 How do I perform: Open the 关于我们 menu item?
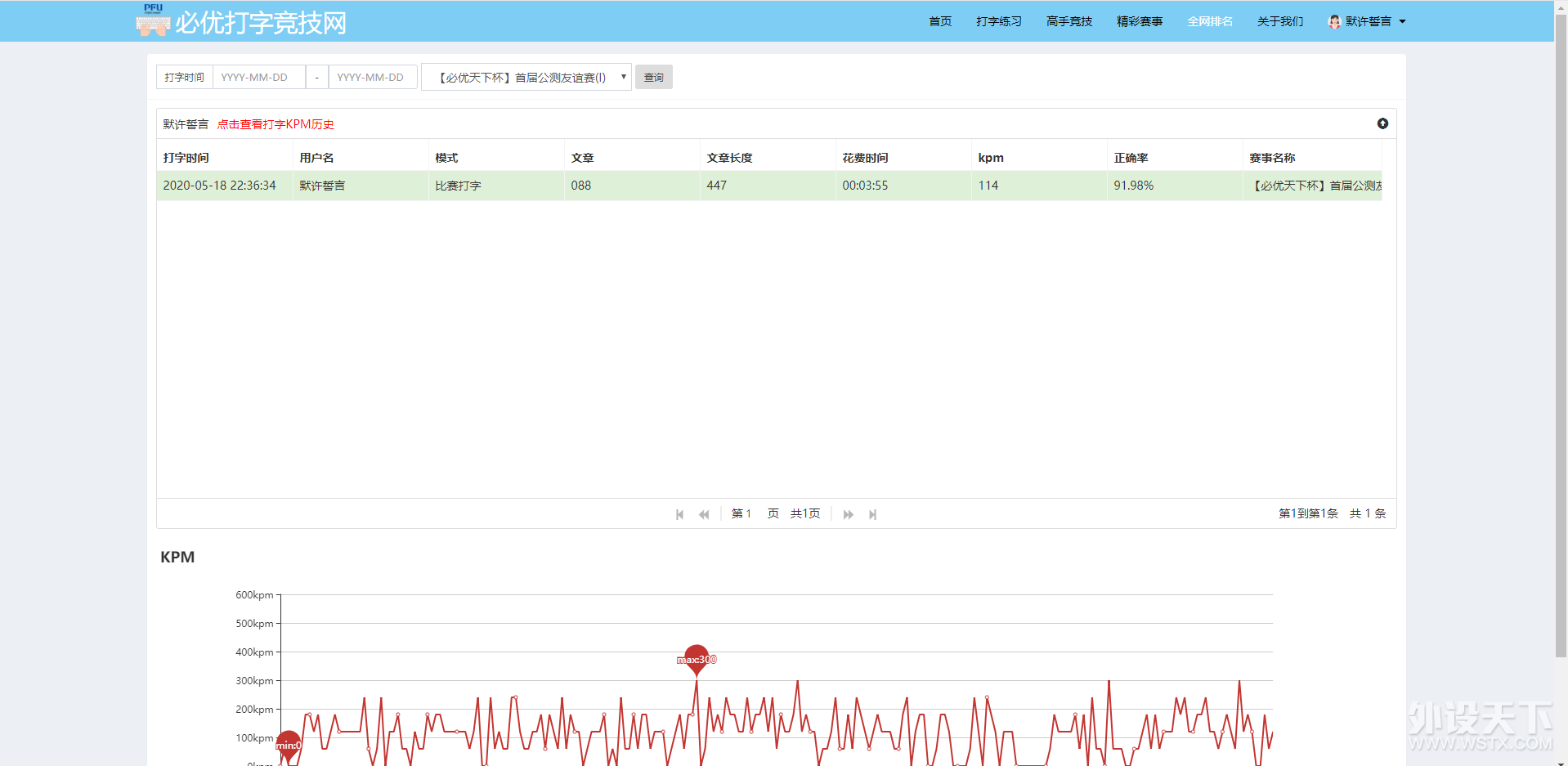coord(1280,21)
